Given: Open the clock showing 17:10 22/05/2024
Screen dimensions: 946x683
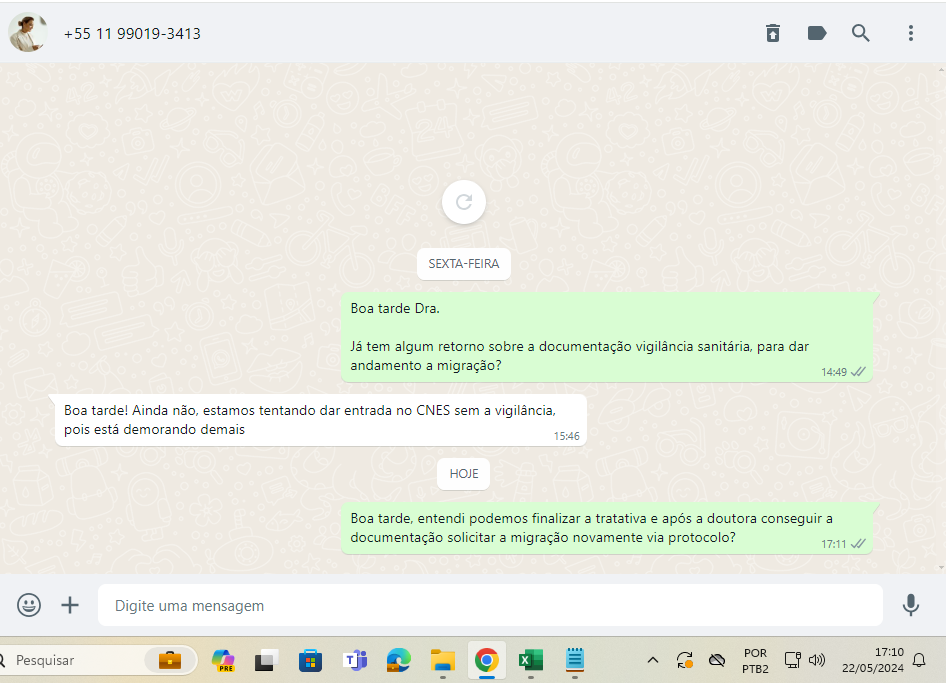Looking at the screenshot, I should (873, 660).
